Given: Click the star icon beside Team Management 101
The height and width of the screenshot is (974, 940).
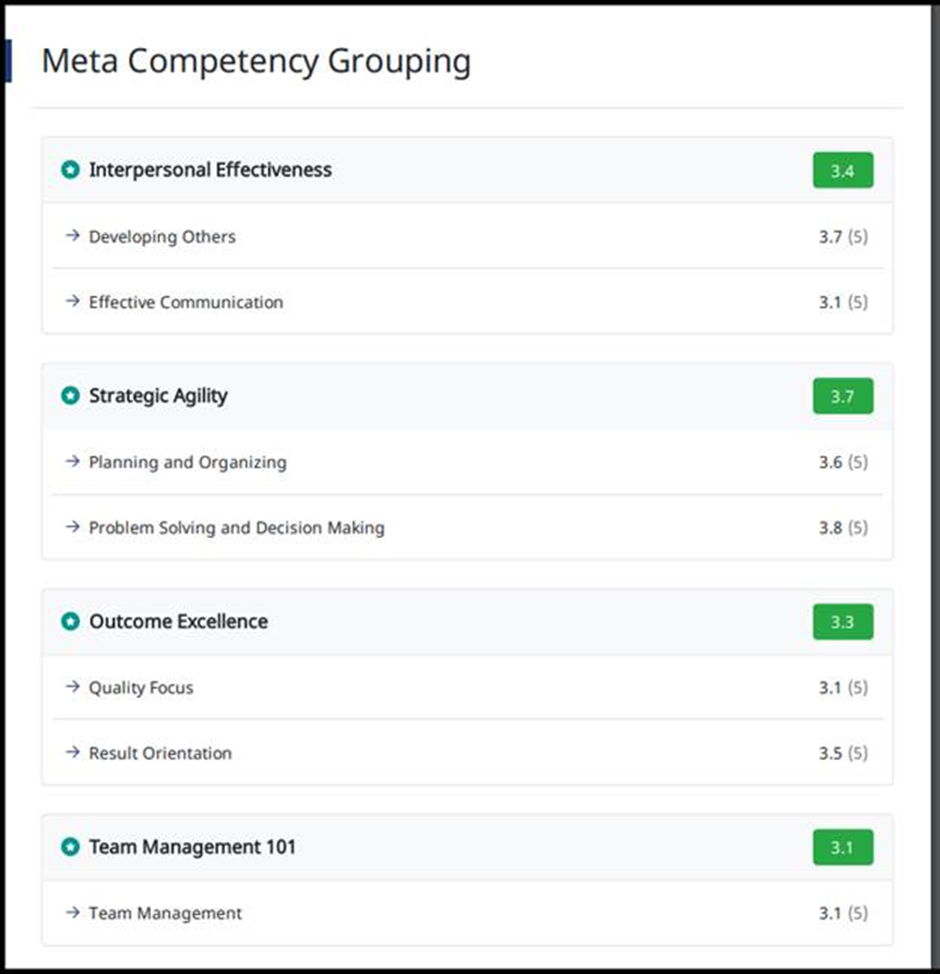Looking at the screenshot, I should coord(70,847).
